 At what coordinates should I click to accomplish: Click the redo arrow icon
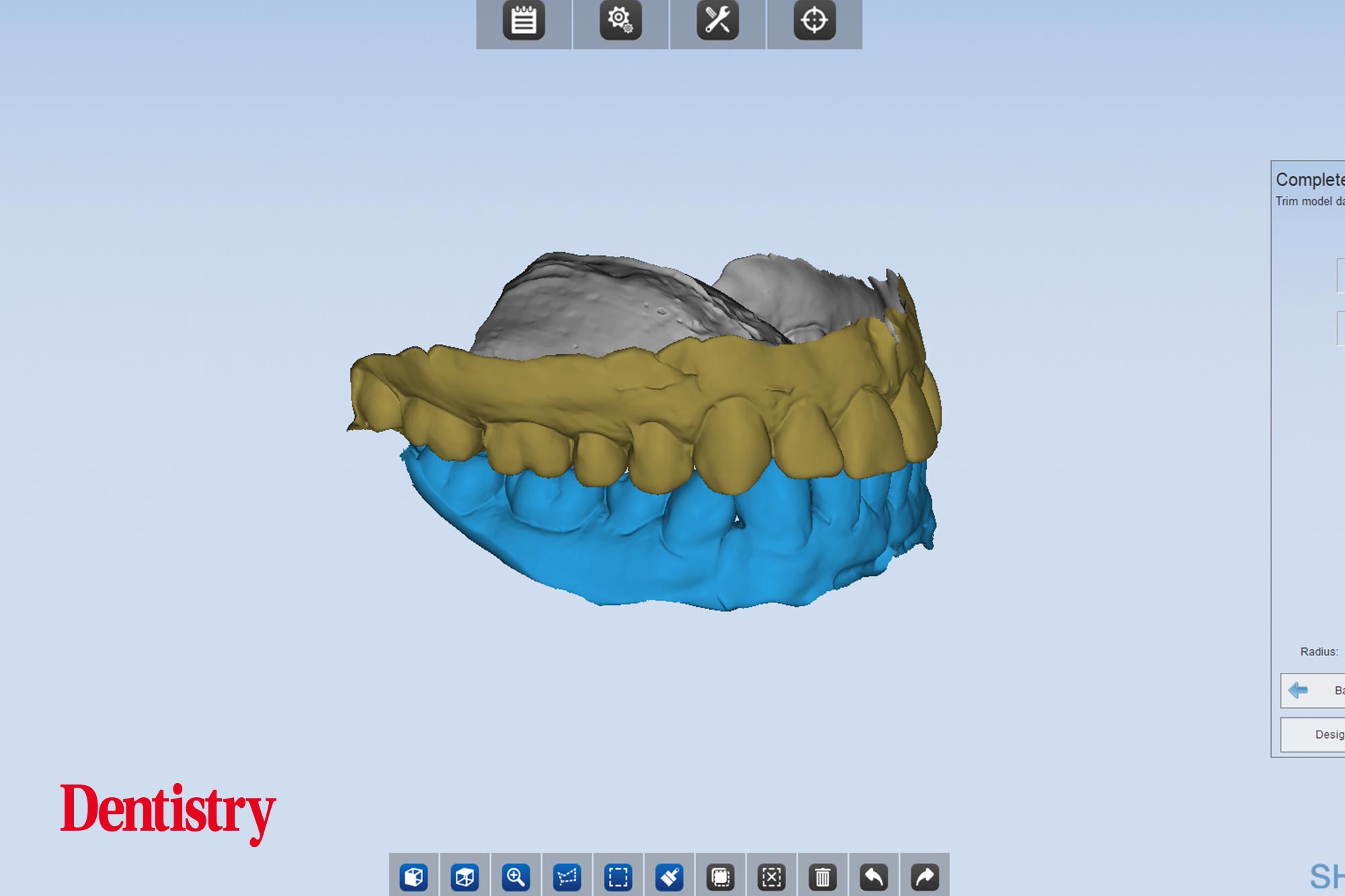925,877
